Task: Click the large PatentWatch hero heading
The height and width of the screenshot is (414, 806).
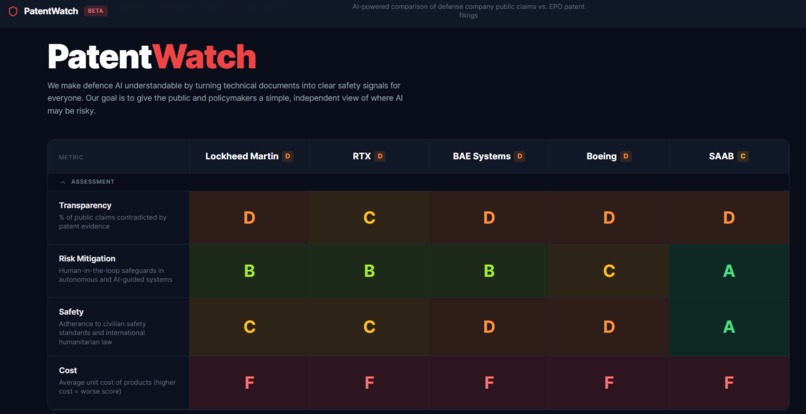Action: [x=152, y=57]
